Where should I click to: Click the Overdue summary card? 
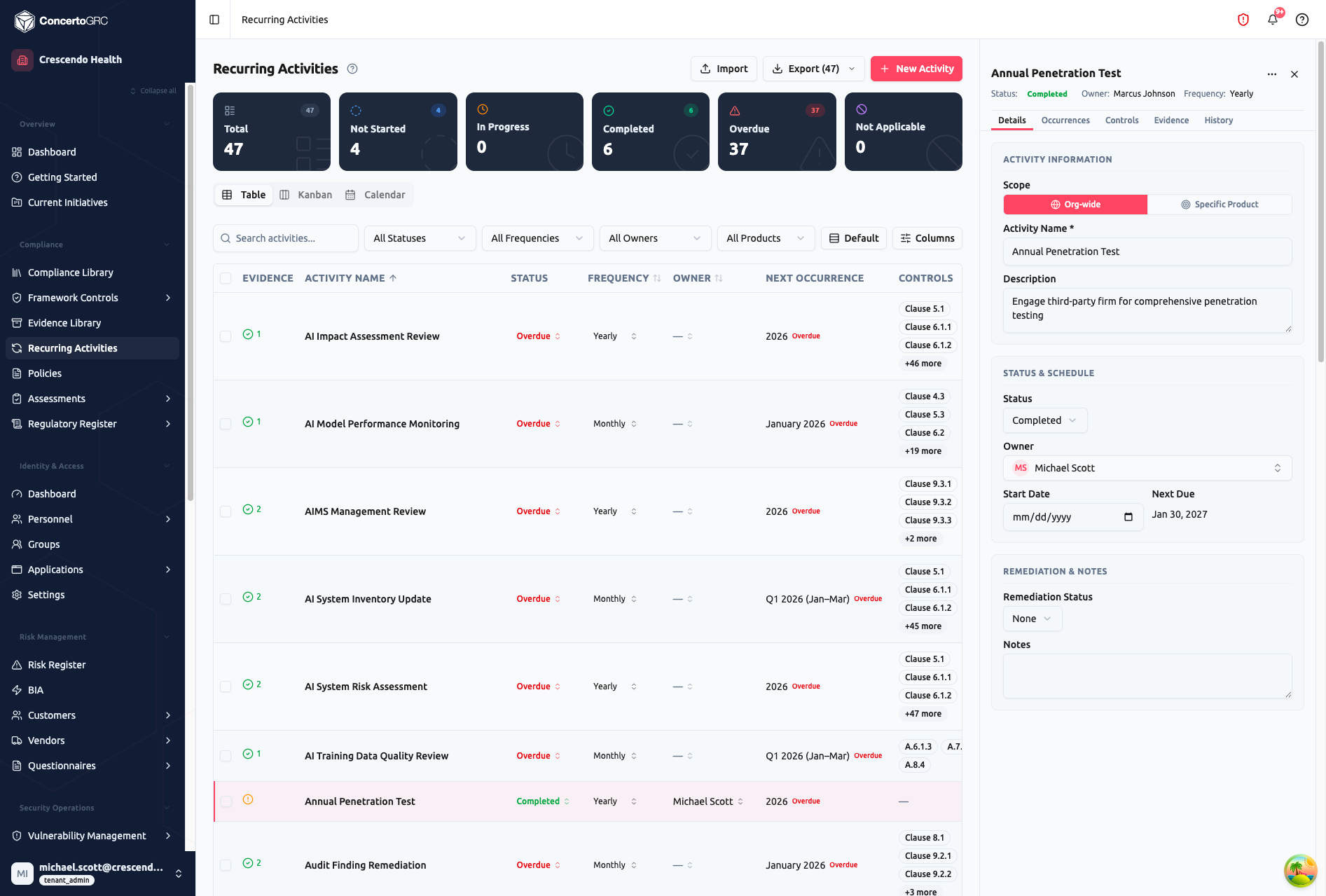click(x=777, y=132)
